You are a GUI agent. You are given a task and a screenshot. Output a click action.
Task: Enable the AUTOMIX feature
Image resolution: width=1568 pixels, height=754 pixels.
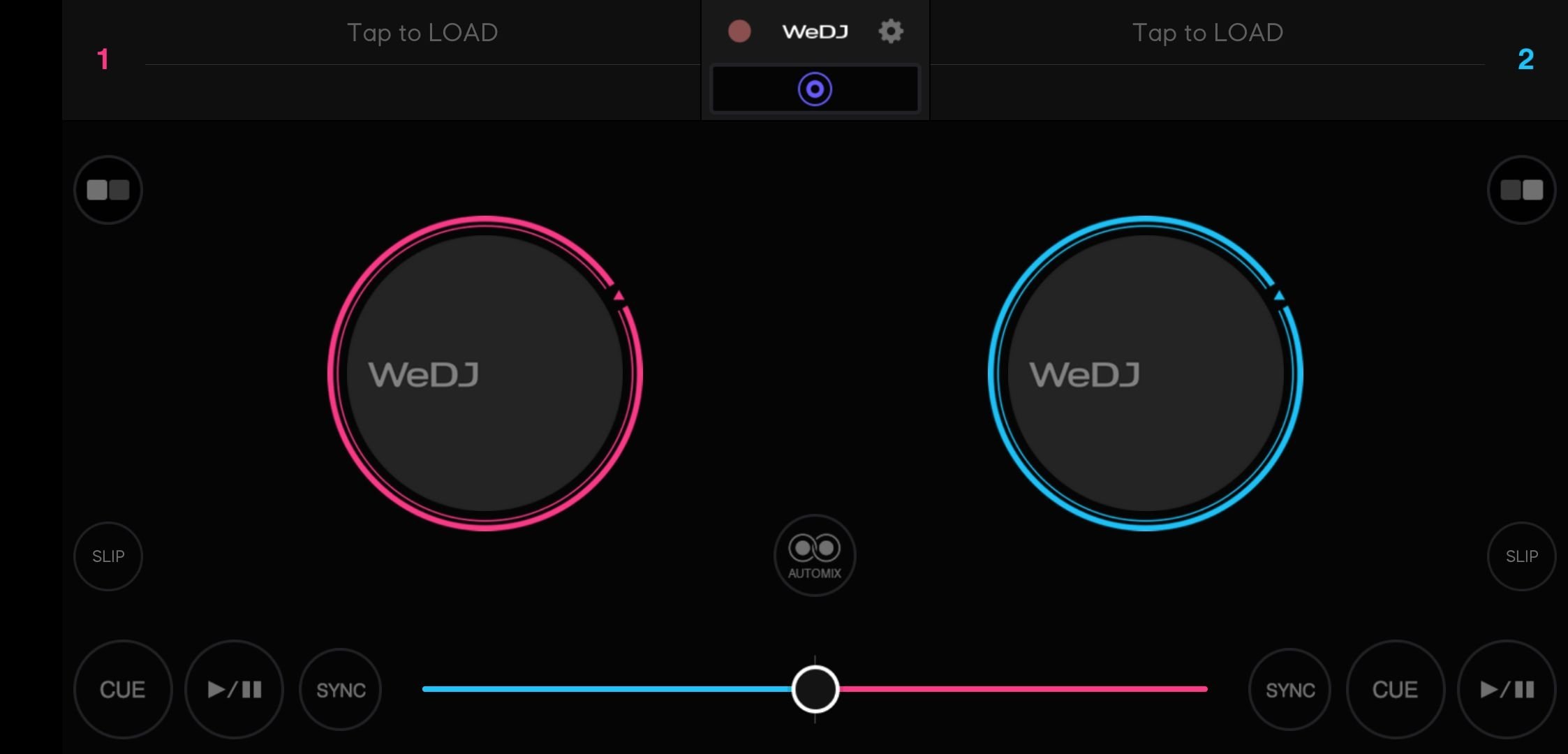[x=815, y=556]
